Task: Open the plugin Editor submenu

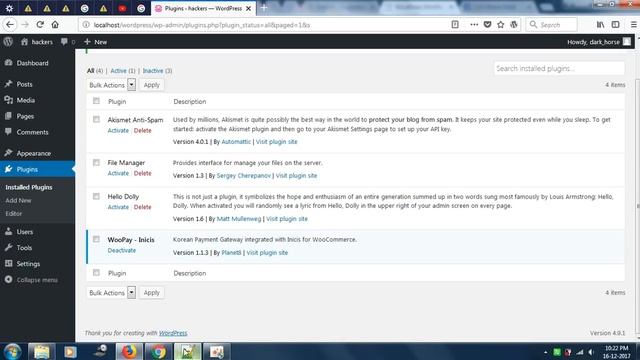Action: 13,213
